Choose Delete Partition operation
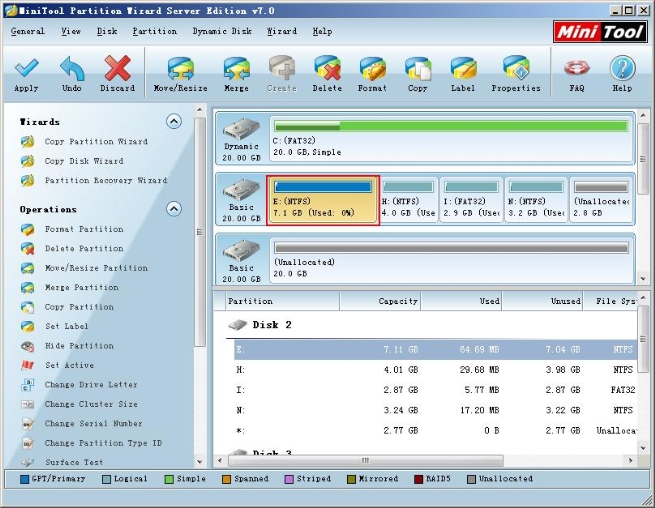Image resolution: width=655 pixels, height=508 pixels. tap(84, 249)
